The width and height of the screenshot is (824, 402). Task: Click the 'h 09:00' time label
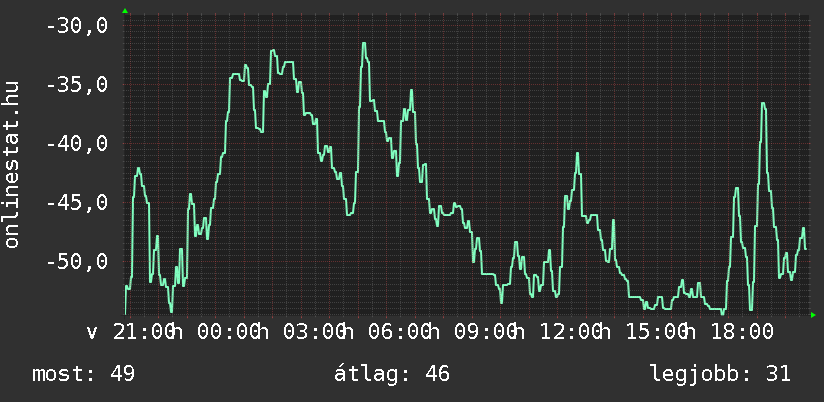[473, 332]
